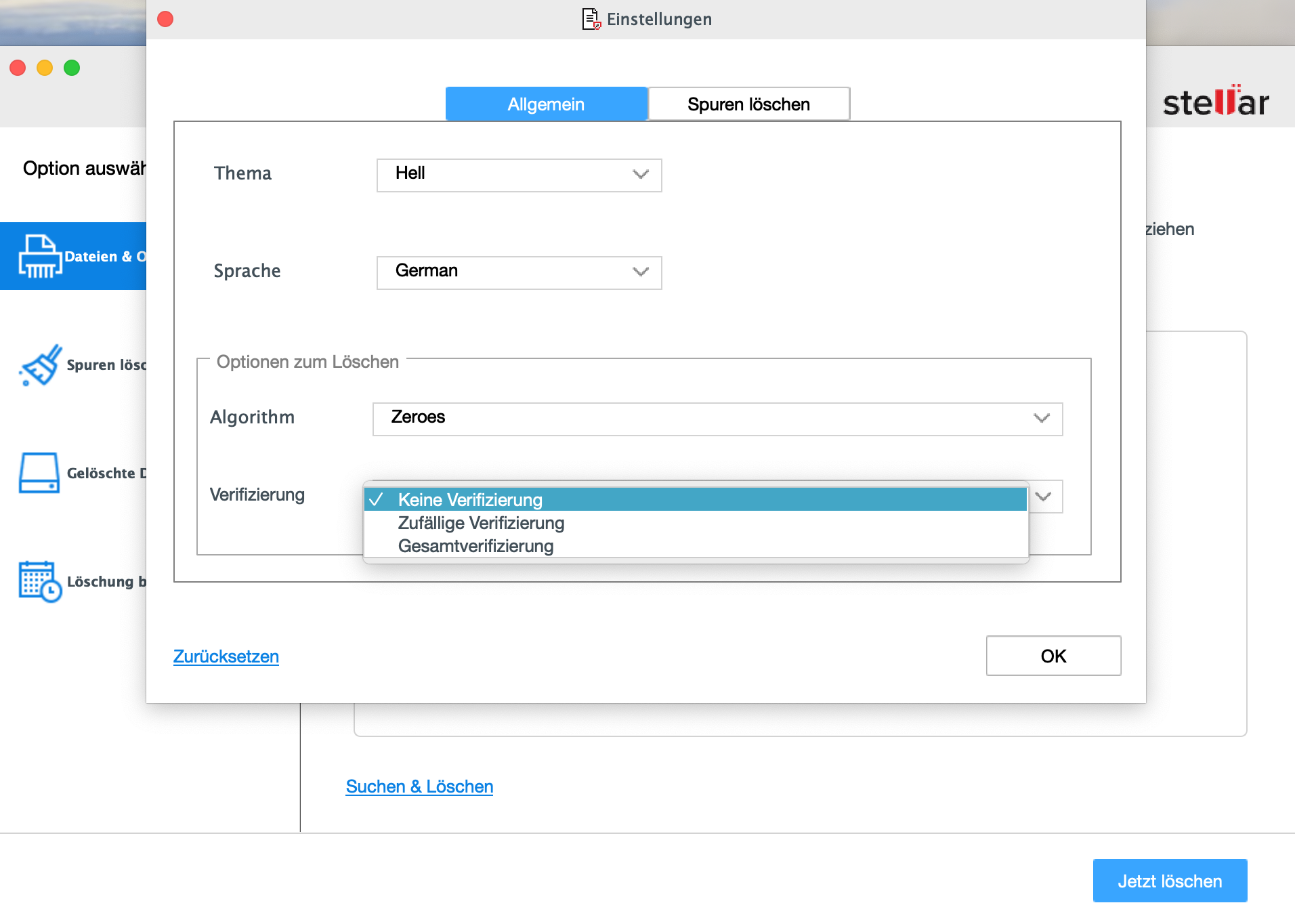Click the Option auswäh heading text
The image size is (1295, 924).
click(x=85, y=168)
